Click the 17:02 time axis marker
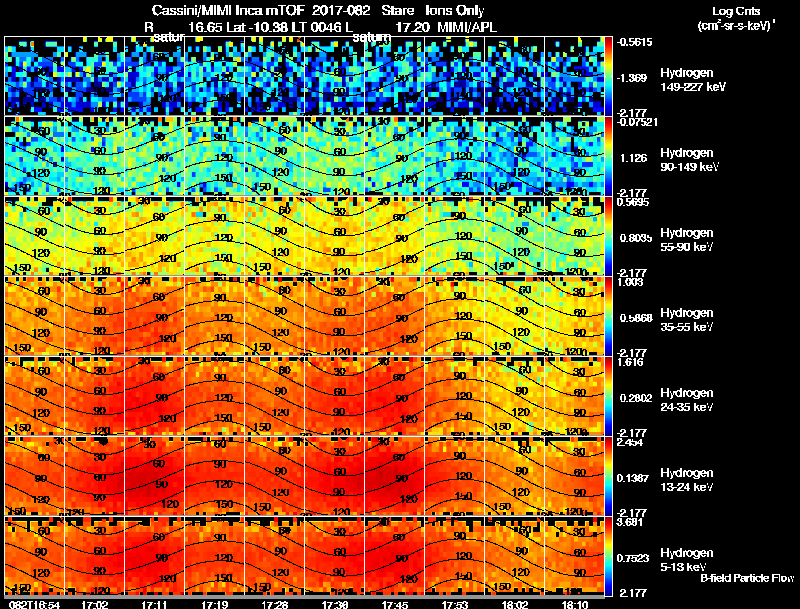Screen dimensions: 800x609 pos(94,604)
